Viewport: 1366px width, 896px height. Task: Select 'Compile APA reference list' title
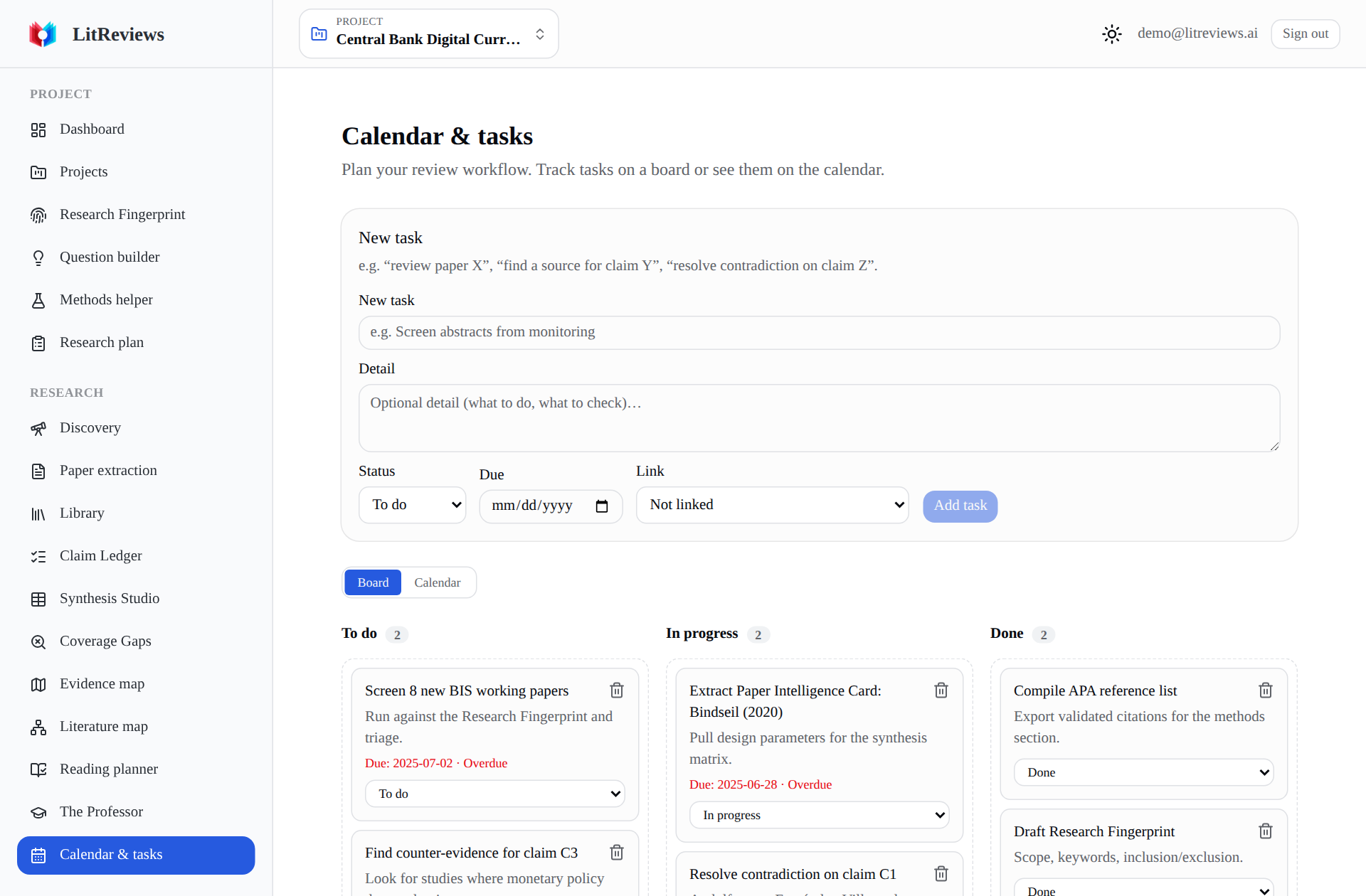tap(1095, 690)
